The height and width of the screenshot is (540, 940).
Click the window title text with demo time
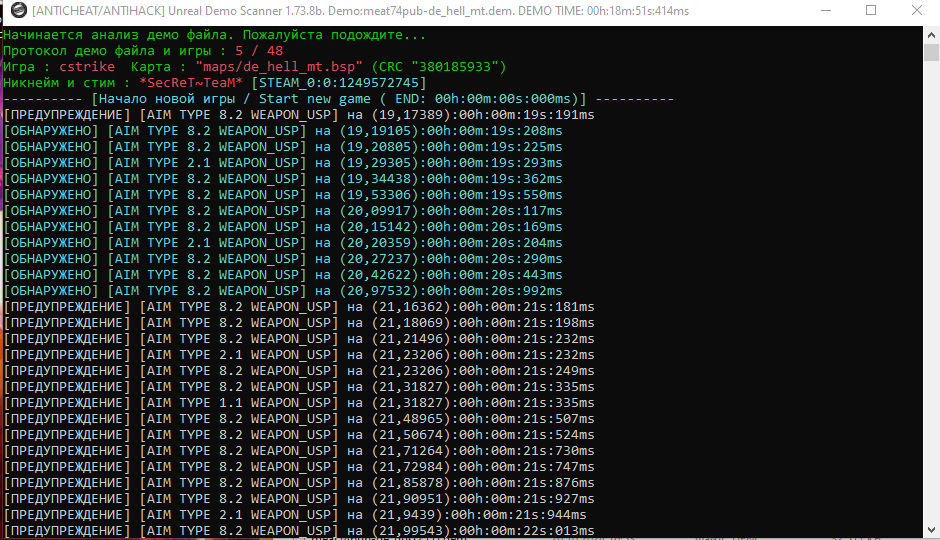point(360,11)
